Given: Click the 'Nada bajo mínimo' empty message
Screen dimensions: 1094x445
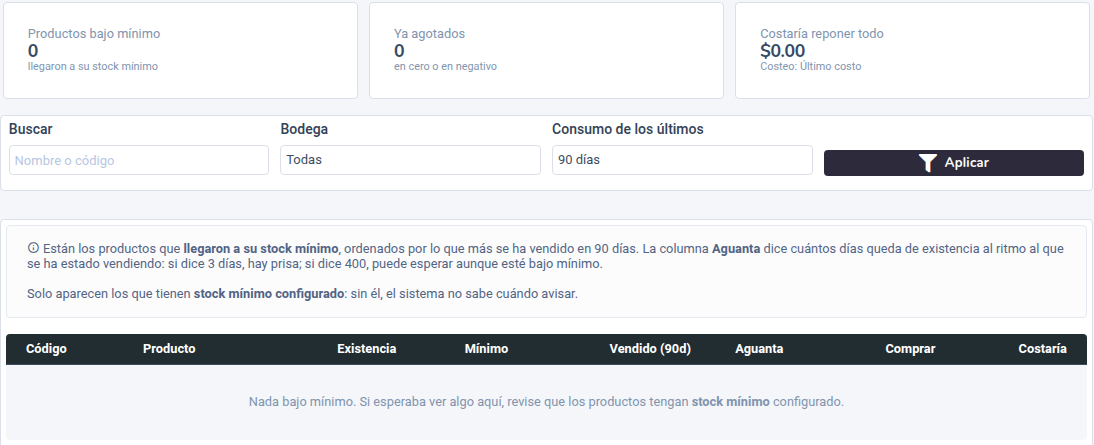Looking at the screenshot, I should tap(546, 402).
